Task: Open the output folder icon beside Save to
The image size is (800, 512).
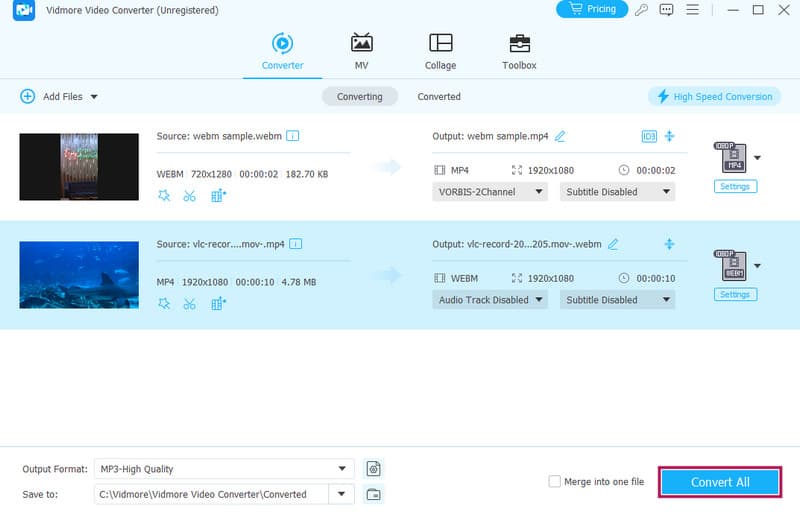Action: point(374,494)
